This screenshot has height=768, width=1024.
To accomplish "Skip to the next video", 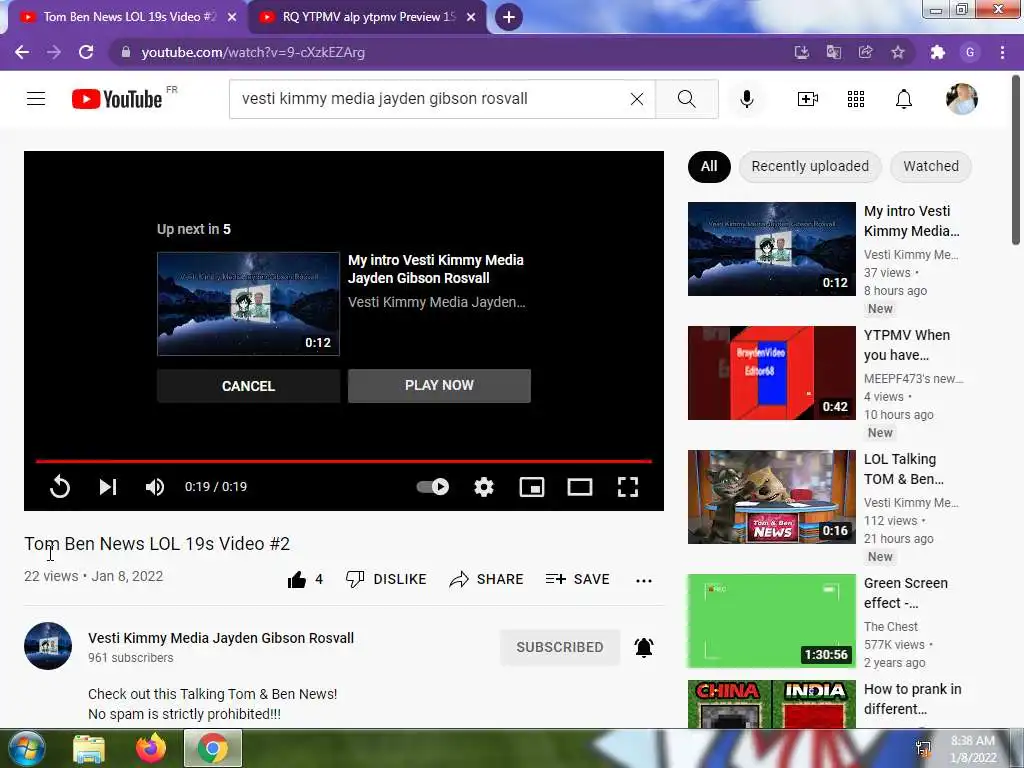I will (108, 487).
